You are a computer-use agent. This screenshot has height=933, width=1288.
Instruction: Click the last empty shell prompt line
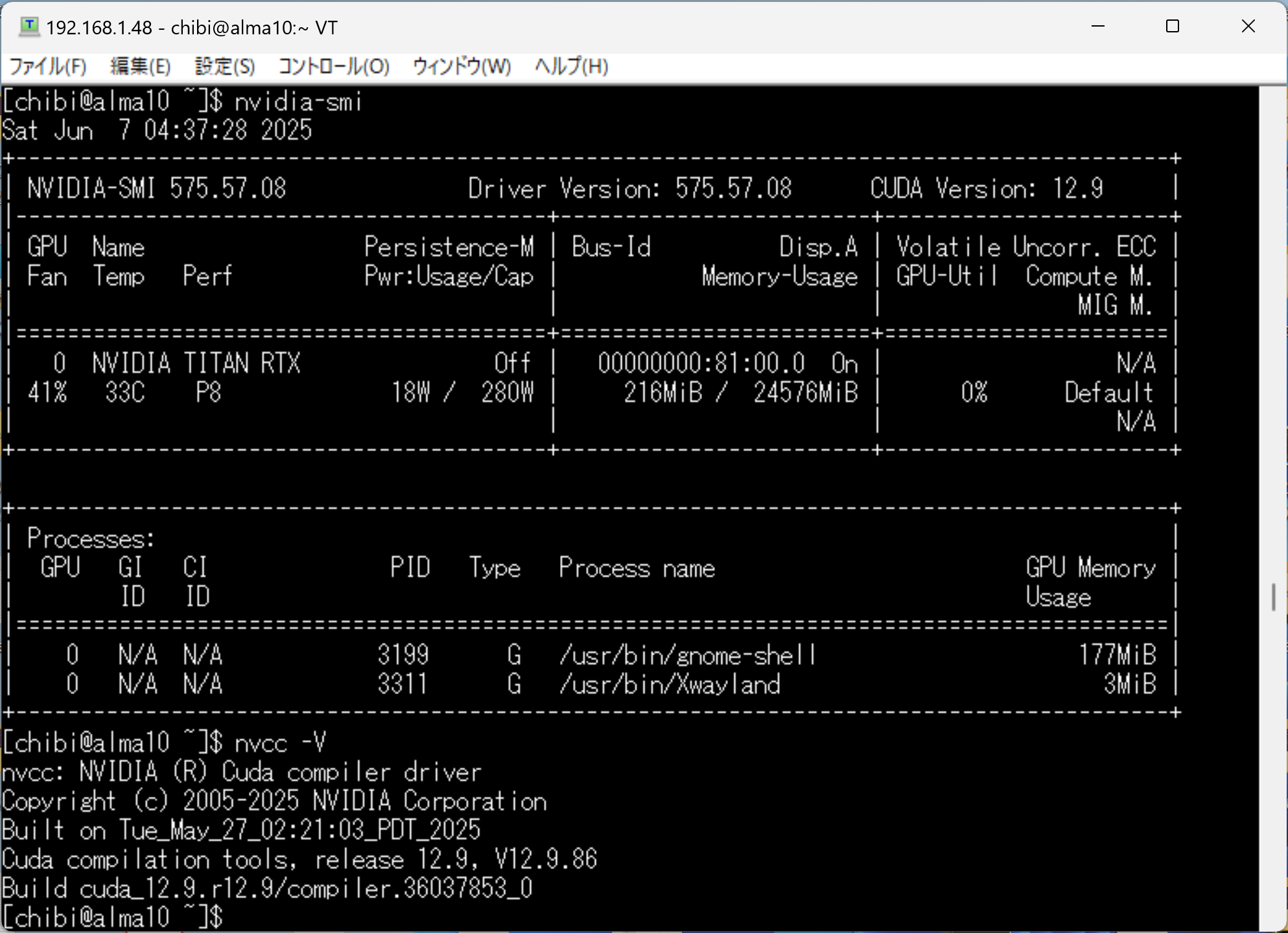113,917
